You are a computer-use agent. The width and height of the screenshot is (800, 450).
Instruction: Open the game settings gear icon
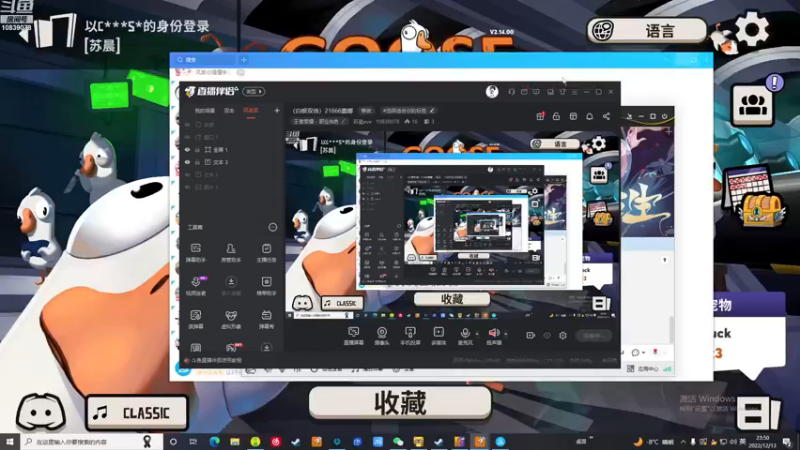coord(752,30)
